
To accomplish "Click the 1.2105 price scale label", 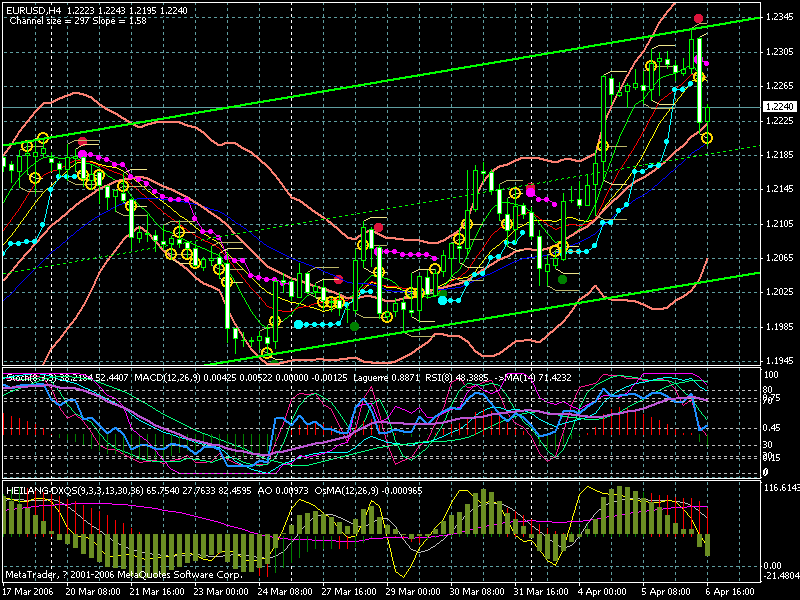I will tap(779, 223).
